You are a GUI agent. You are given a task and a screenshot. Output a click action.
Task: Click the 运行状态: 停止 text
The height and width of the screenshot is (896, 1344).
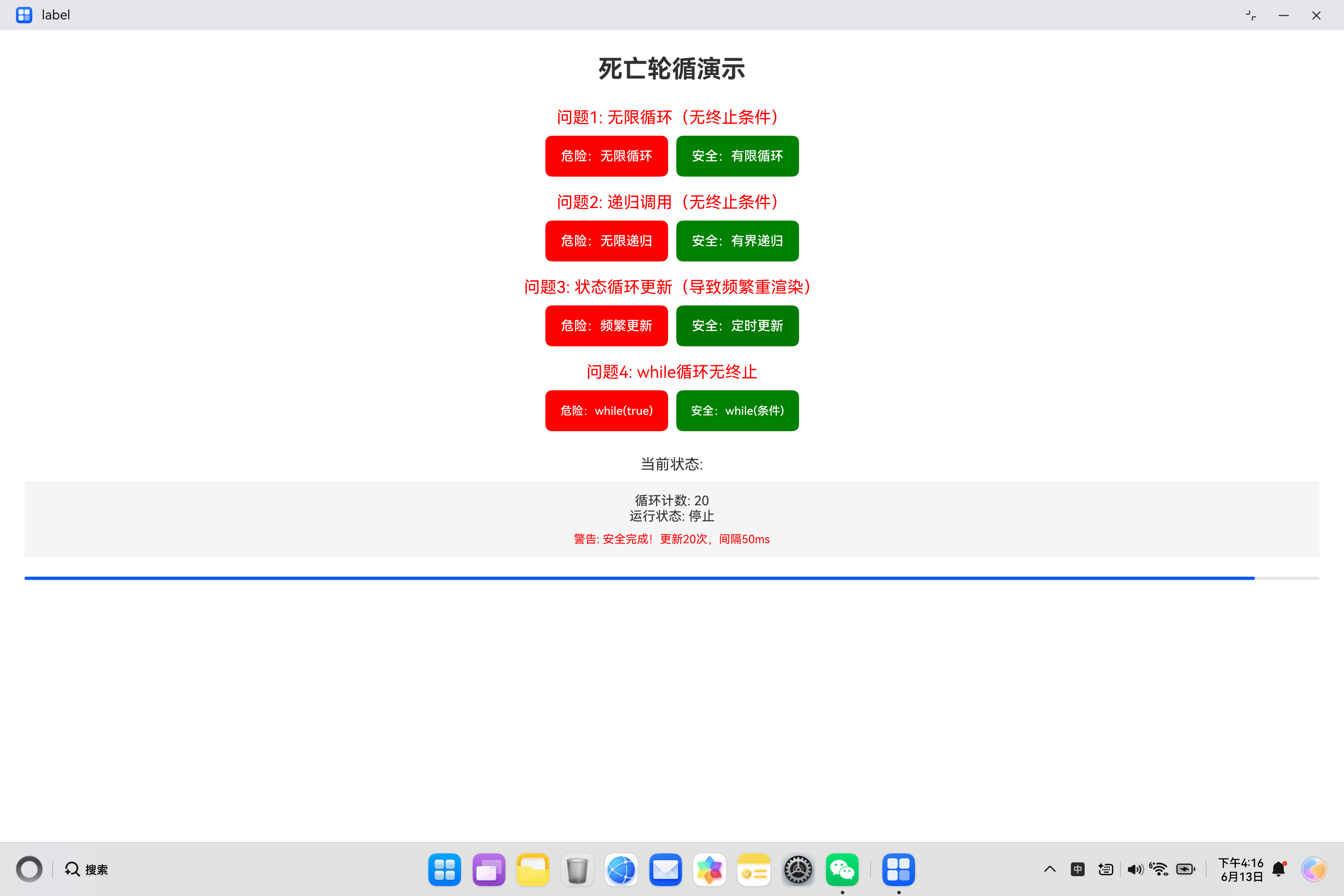(672, 516)
